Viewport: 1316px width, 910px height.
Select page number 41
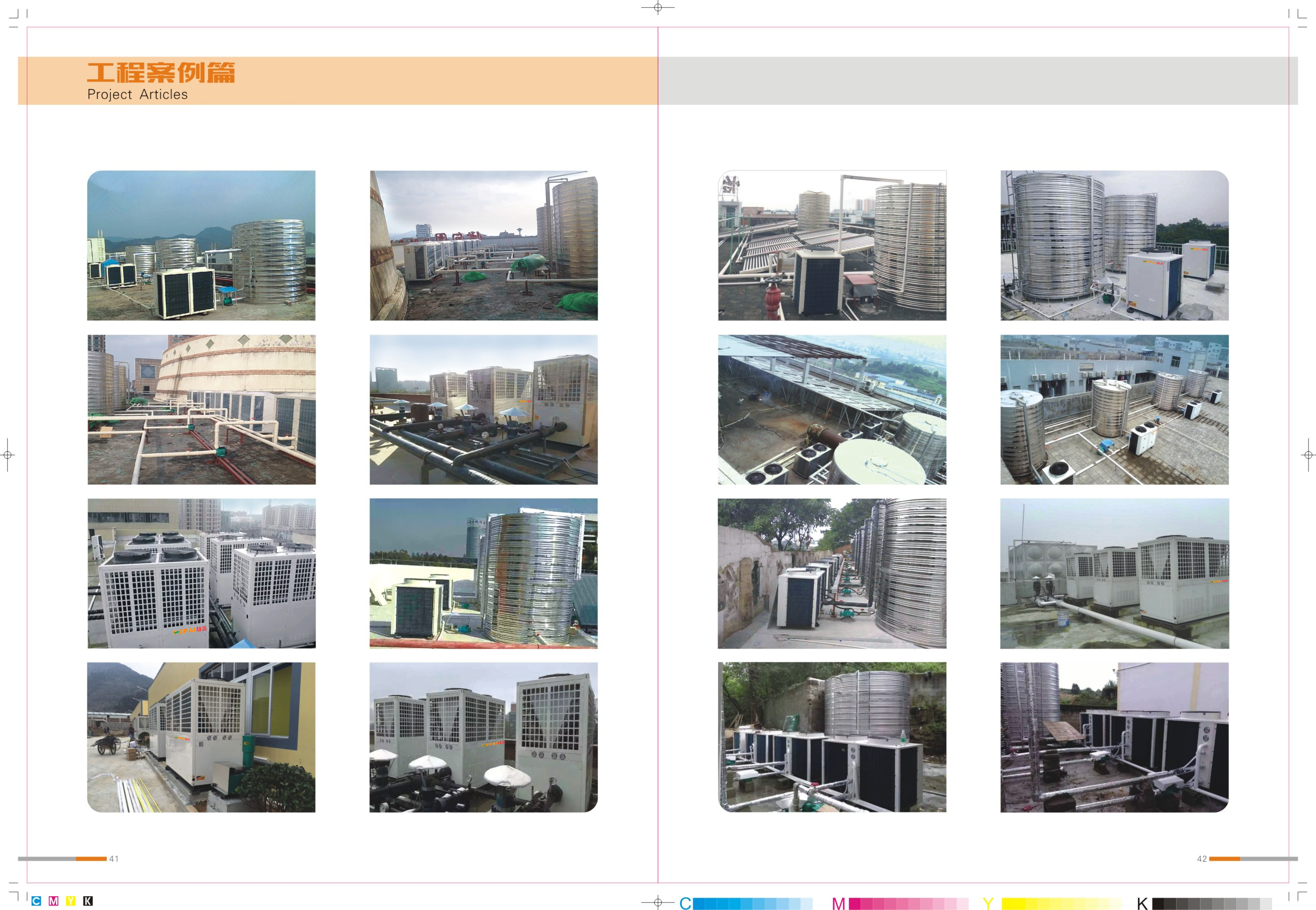[x=114, y=859]
